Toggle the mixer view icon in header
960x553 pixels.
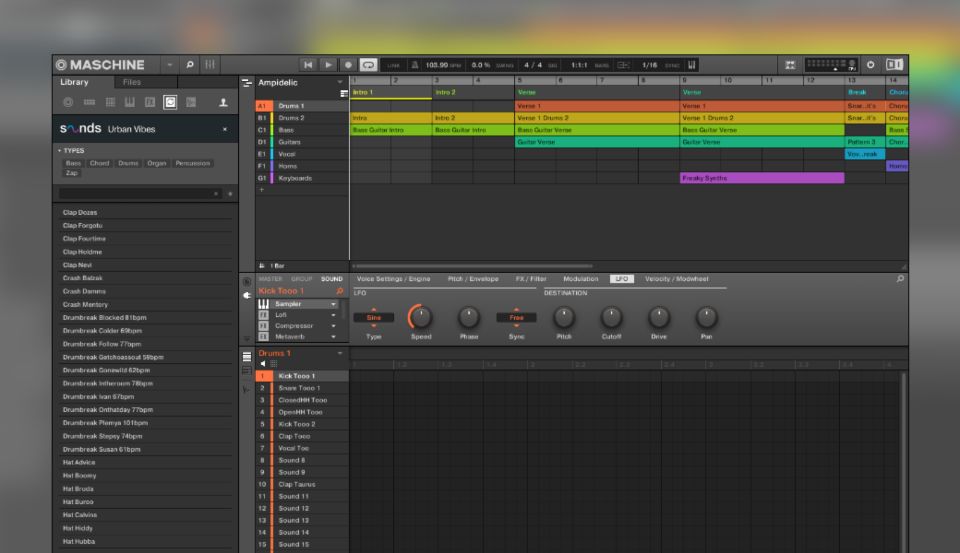click(x=209, y=64)
